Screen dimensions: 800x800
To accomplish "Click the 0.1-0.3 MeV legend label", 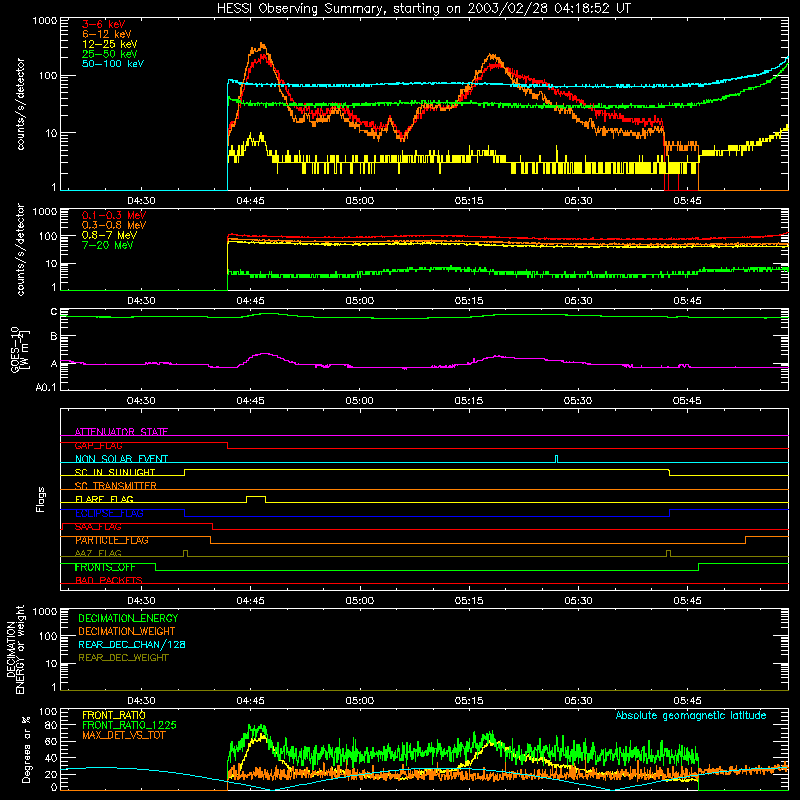I will tap(114, 215).
